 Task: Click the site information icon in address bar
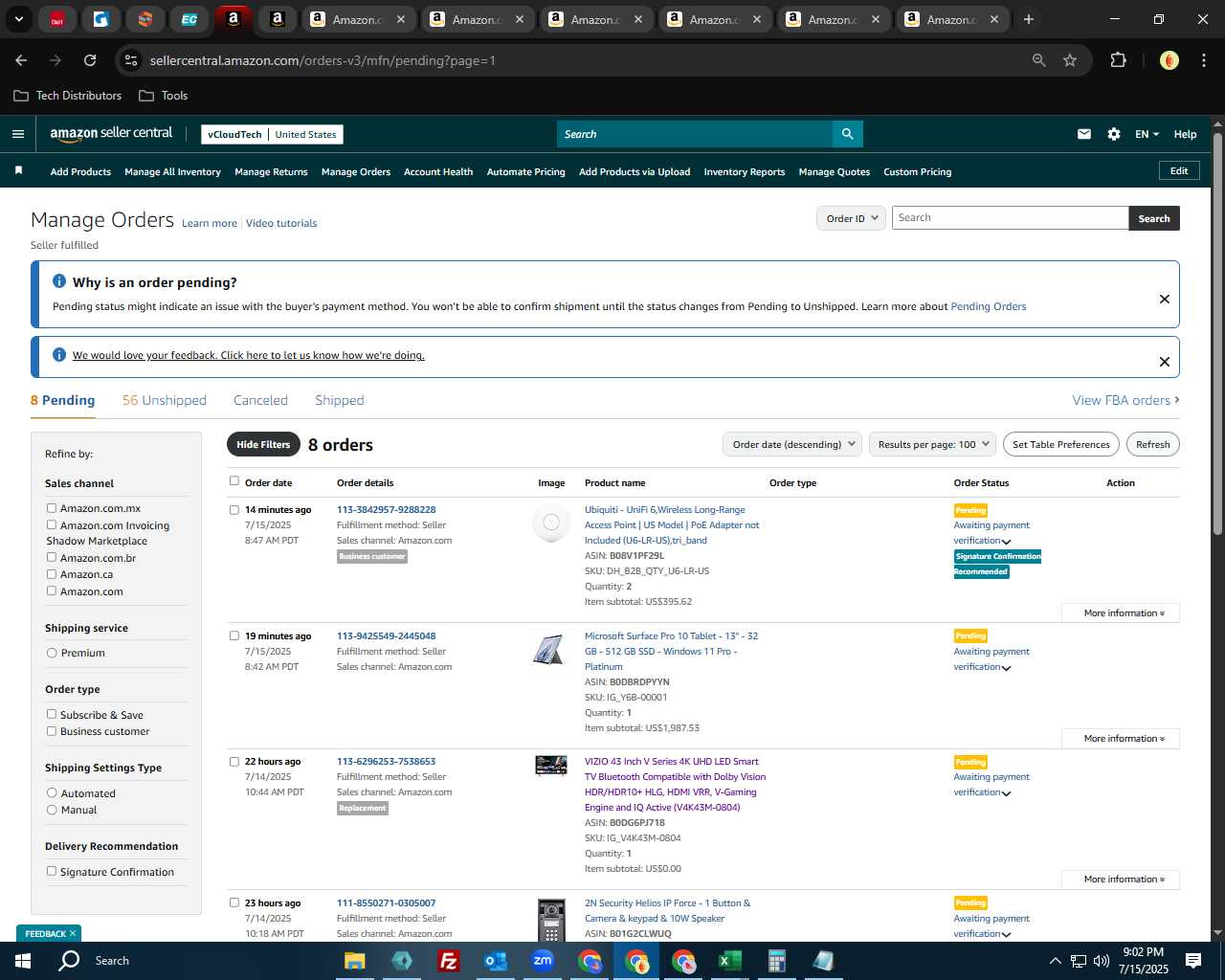pyautogui.click(x=131, y=60)
